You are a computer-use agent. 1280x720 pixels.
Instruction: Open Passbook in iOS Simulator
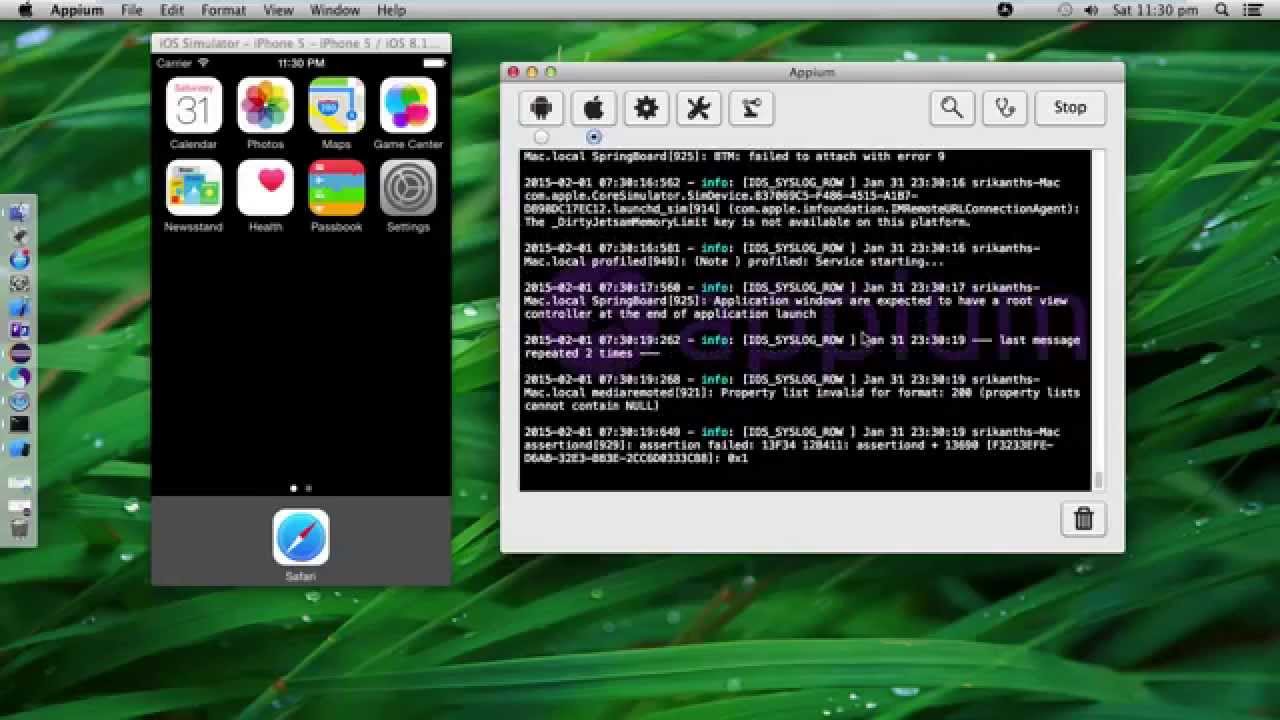pyautogui.click(x=337, y=196)
